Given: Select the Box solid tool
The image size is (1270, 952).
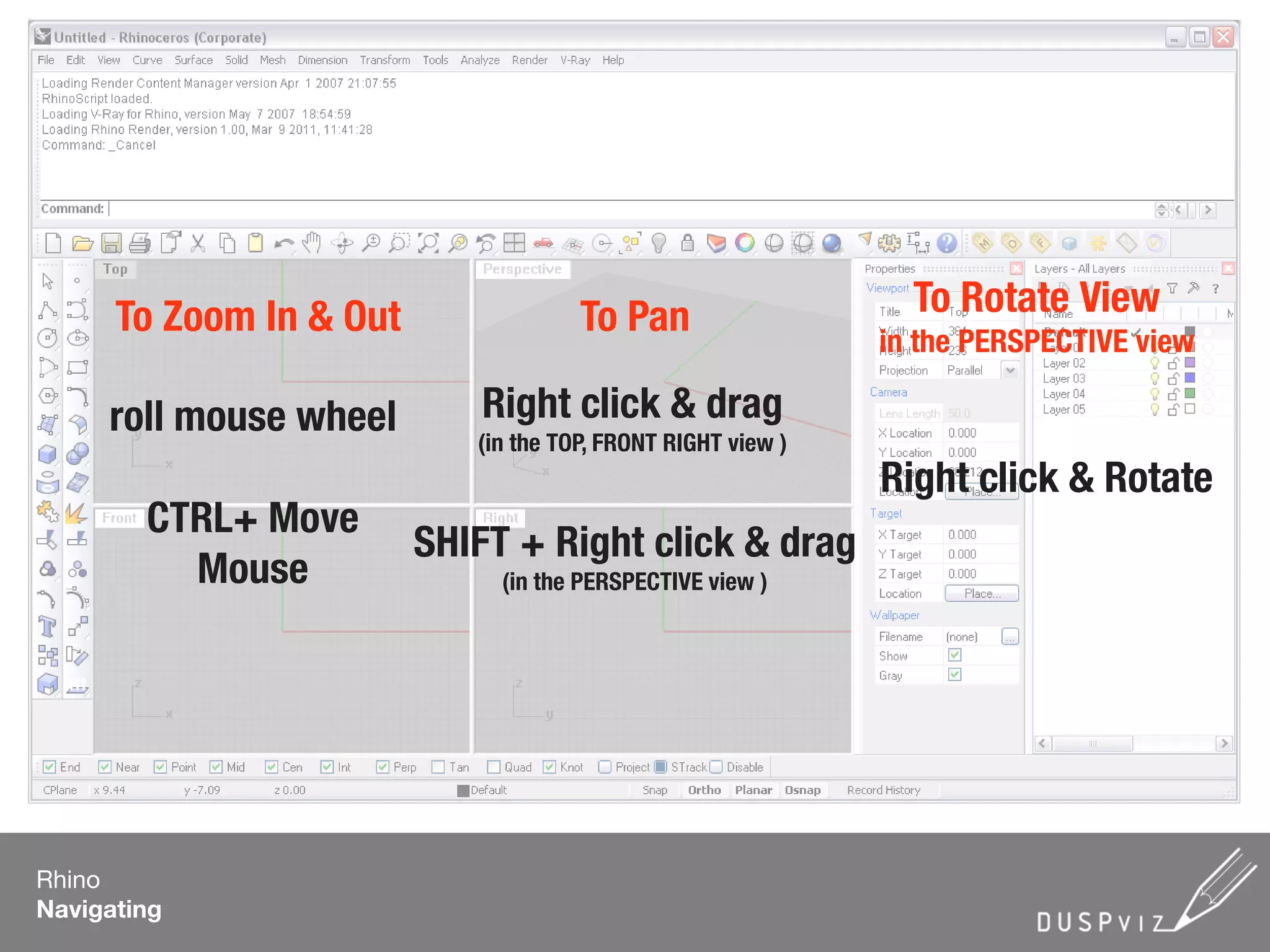Looking at the screenshot, I should (x=48, y=454).
